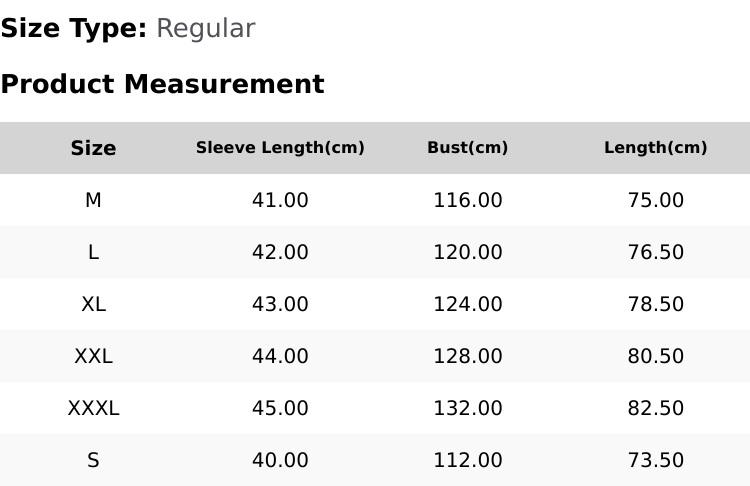Viewport: 750px width, 486px height.
Task: Click the Regular size type value
Action: click(206, 29)
